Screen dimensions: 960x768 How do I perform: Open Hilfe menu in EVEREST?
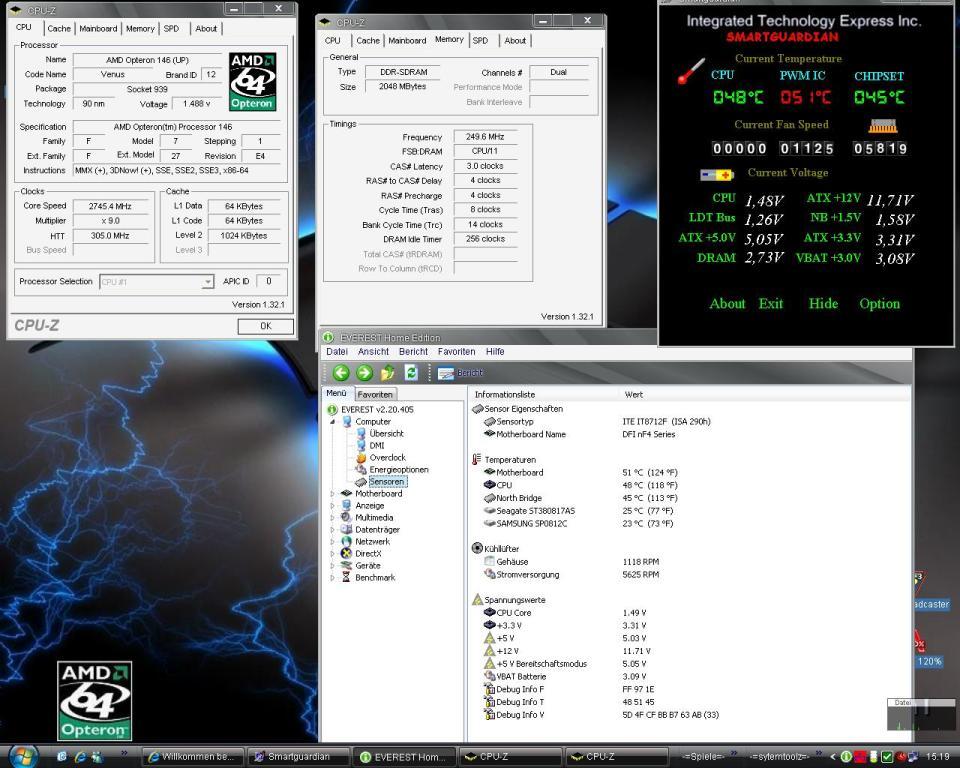click(495, 352)
